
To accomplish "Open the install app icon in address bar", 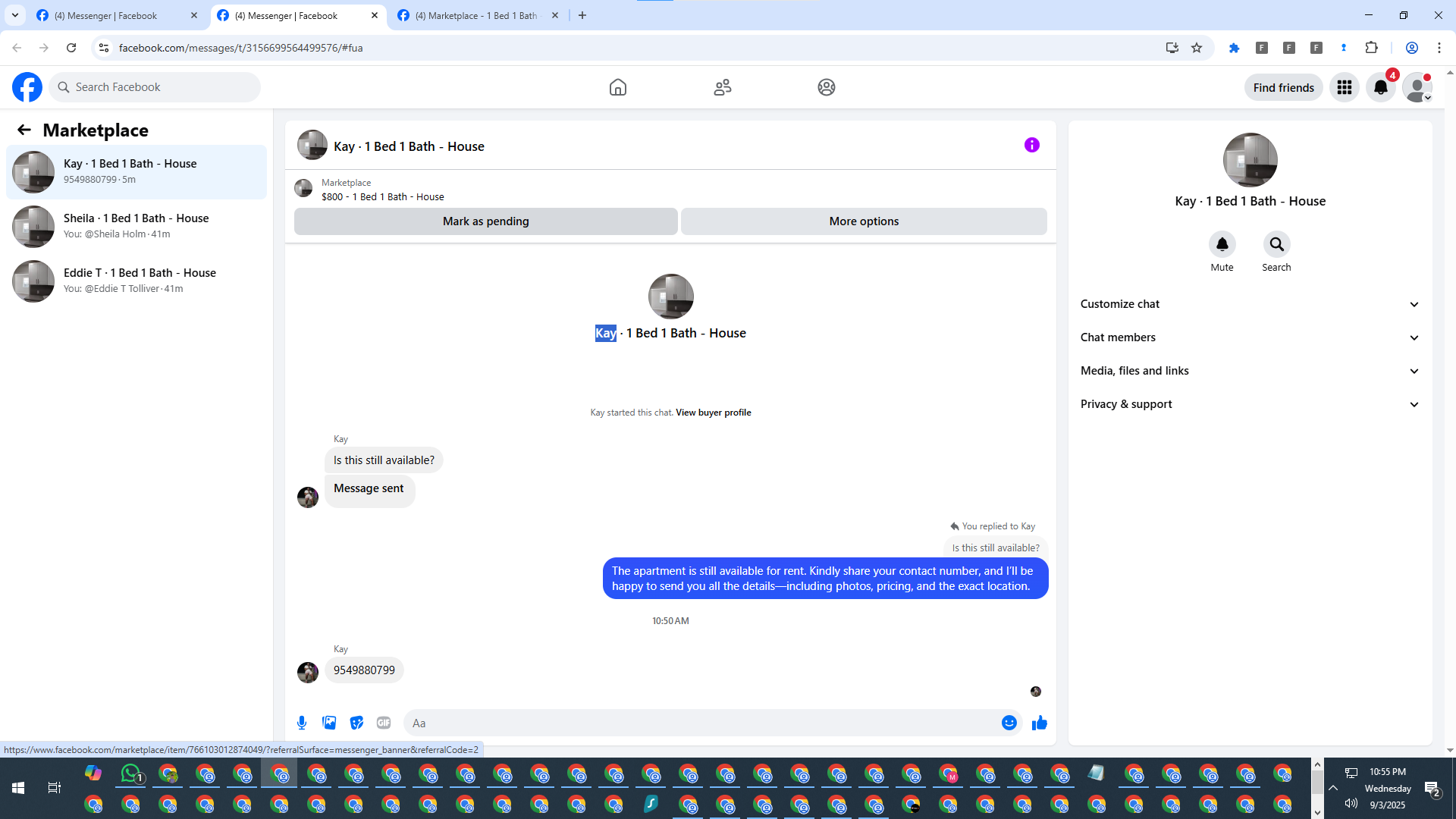I will (1172, 48).
